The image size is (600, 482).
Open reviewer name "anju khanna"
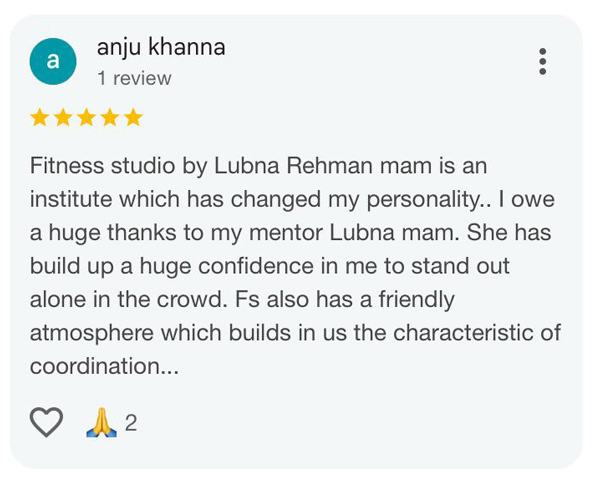click(160, 47)
